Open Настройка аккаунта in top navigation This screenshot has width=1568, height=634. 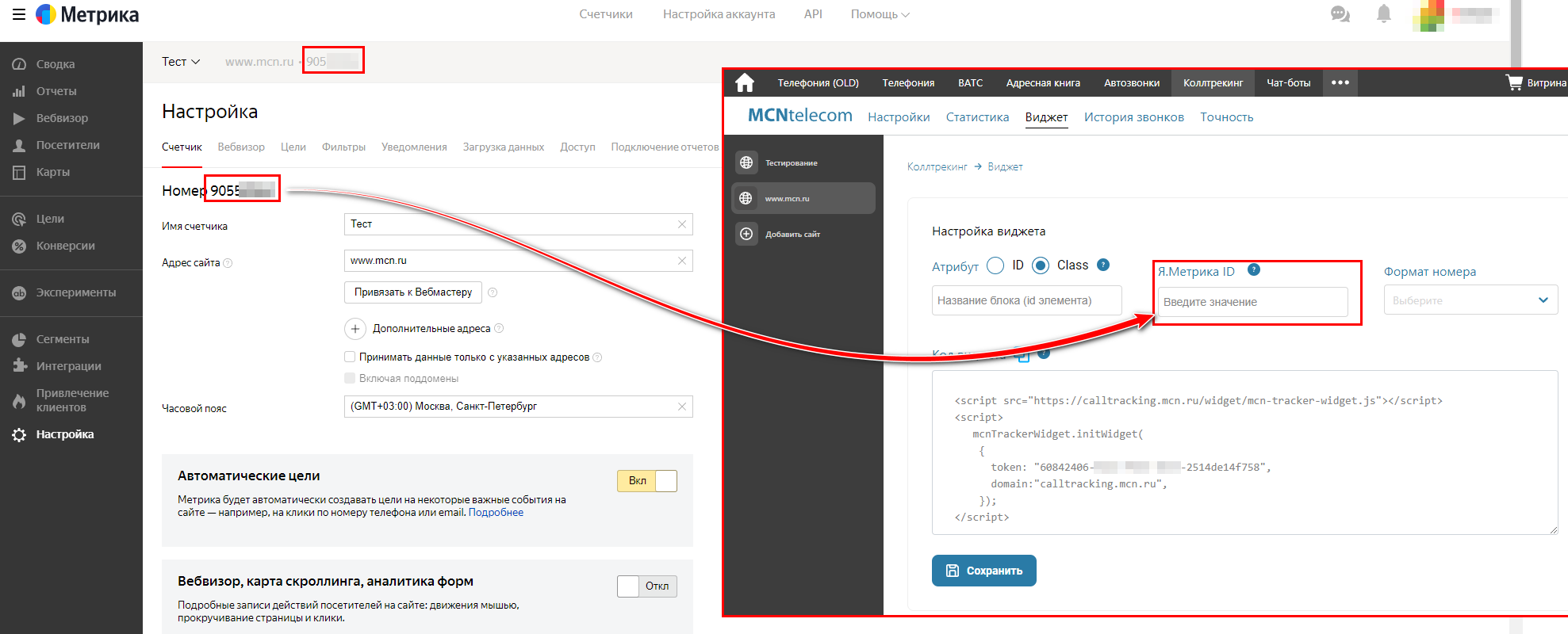tap(719, 14)
